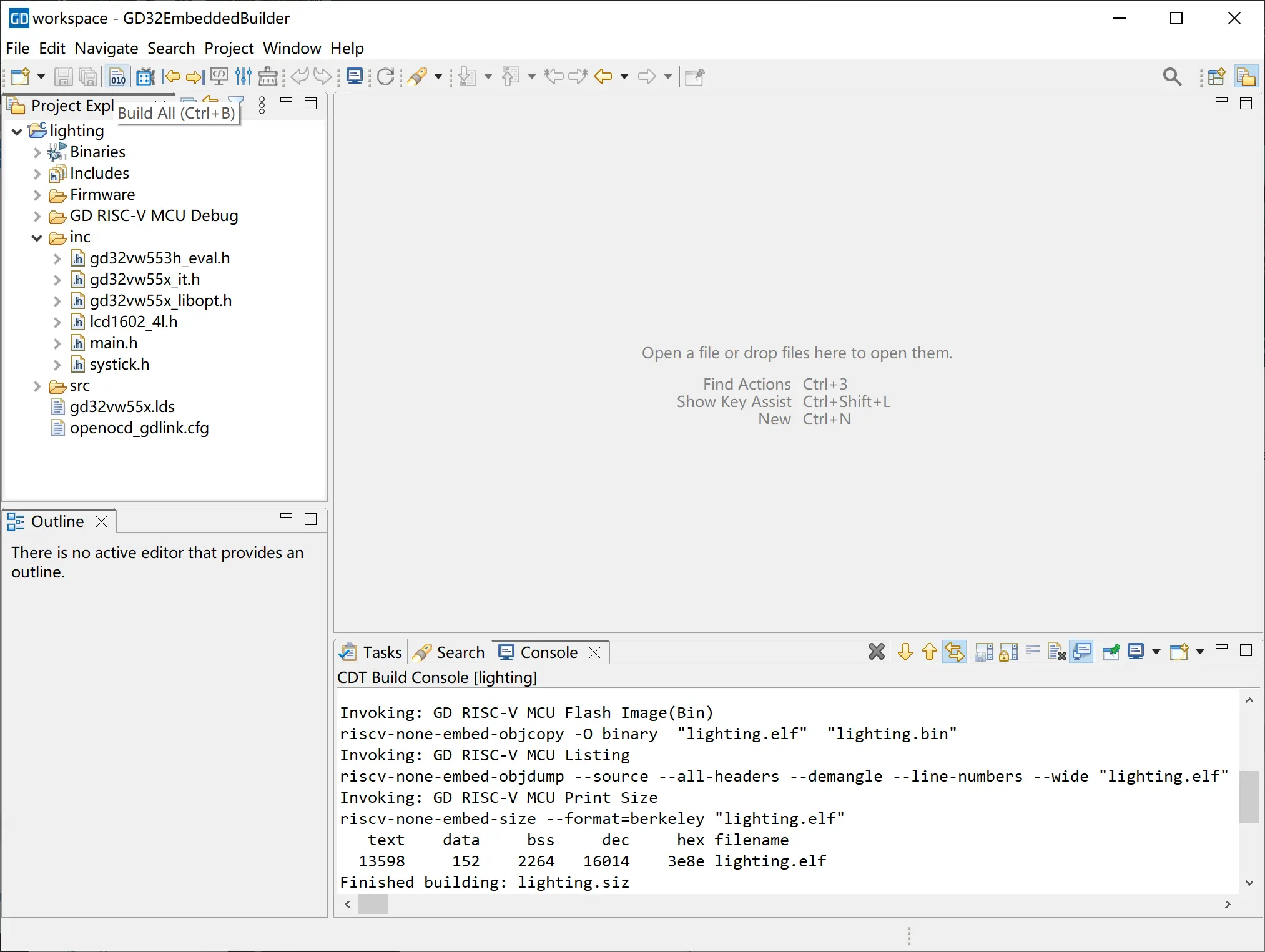The height and width of the screenshot is (952, 1265).
Task: Toggle the console wrap-errors double-arrow button
Action: click(955, 652)
